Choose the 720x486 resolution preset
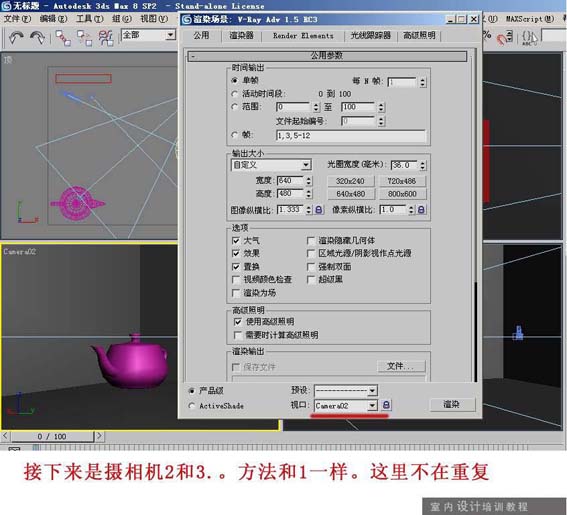This screenshot has height=515, width=567. click(x=402, y=181)
